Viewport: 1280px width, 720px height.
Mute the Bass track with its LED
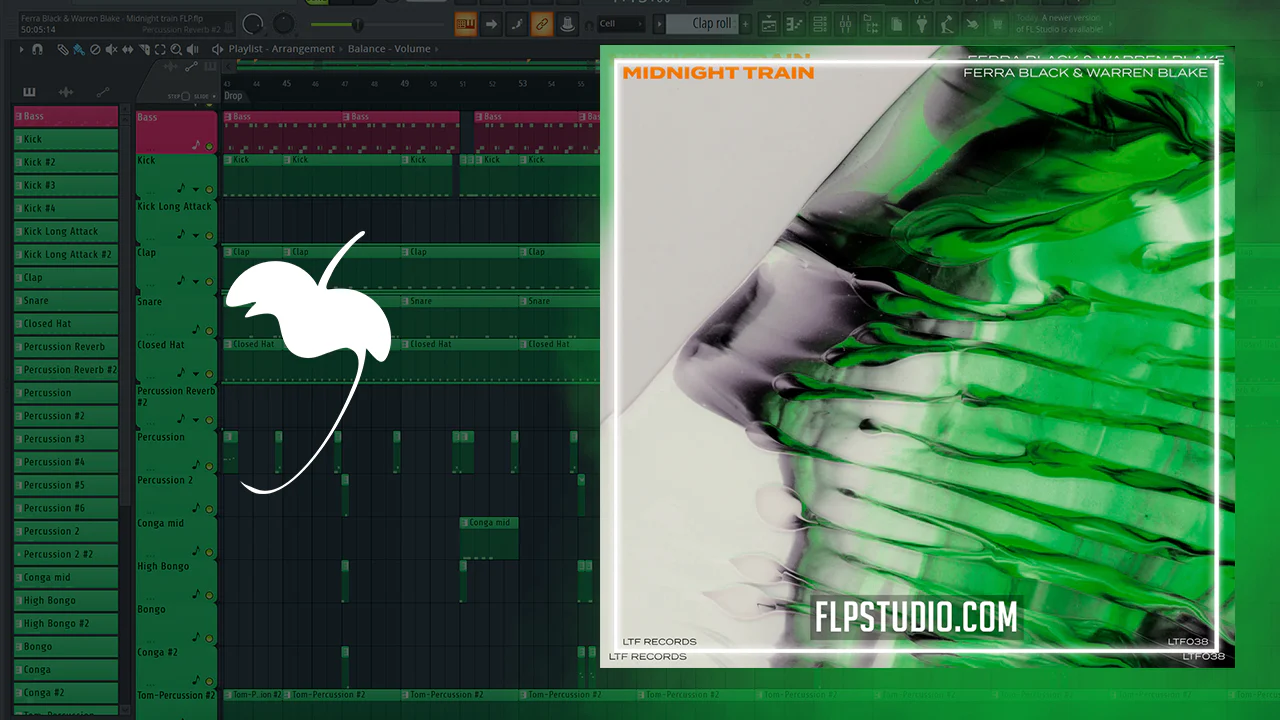pyautogui.click(x=209, y=147)
